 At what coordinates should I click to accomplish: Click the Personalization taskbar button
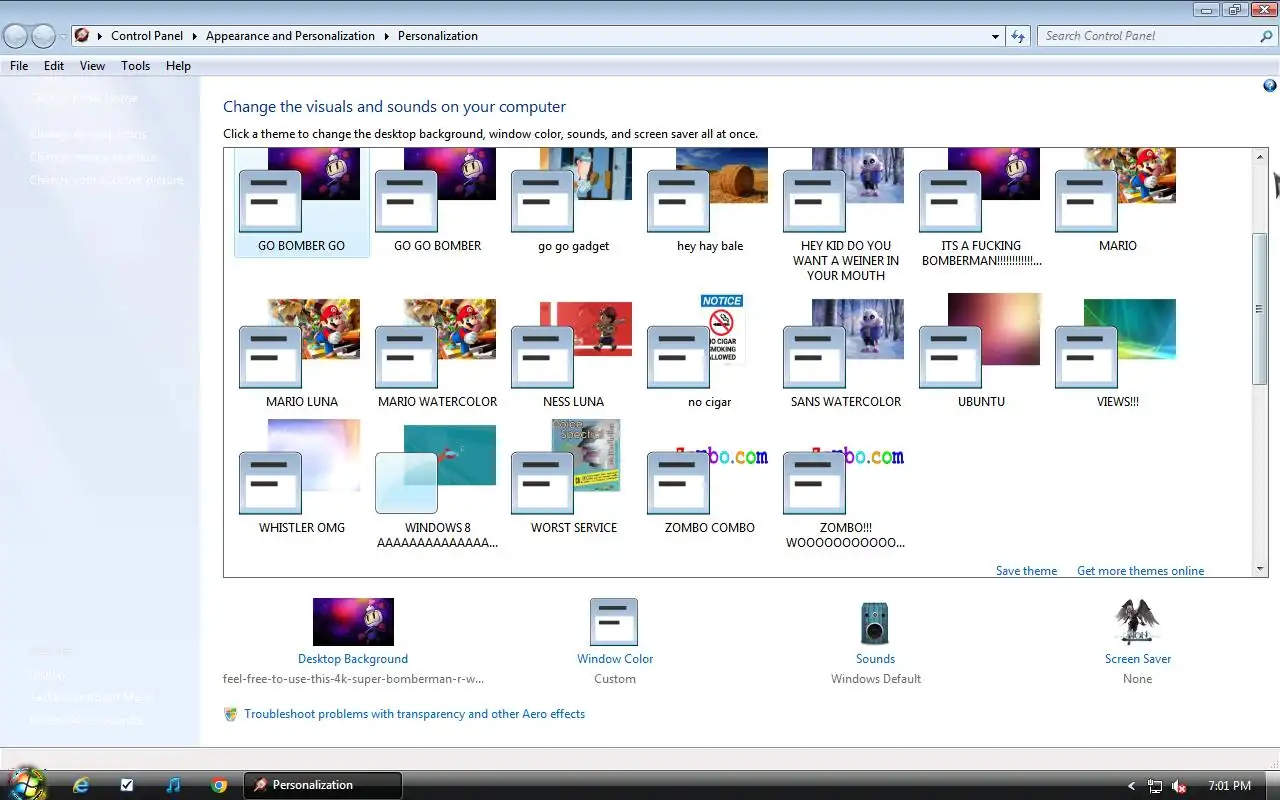323,785
